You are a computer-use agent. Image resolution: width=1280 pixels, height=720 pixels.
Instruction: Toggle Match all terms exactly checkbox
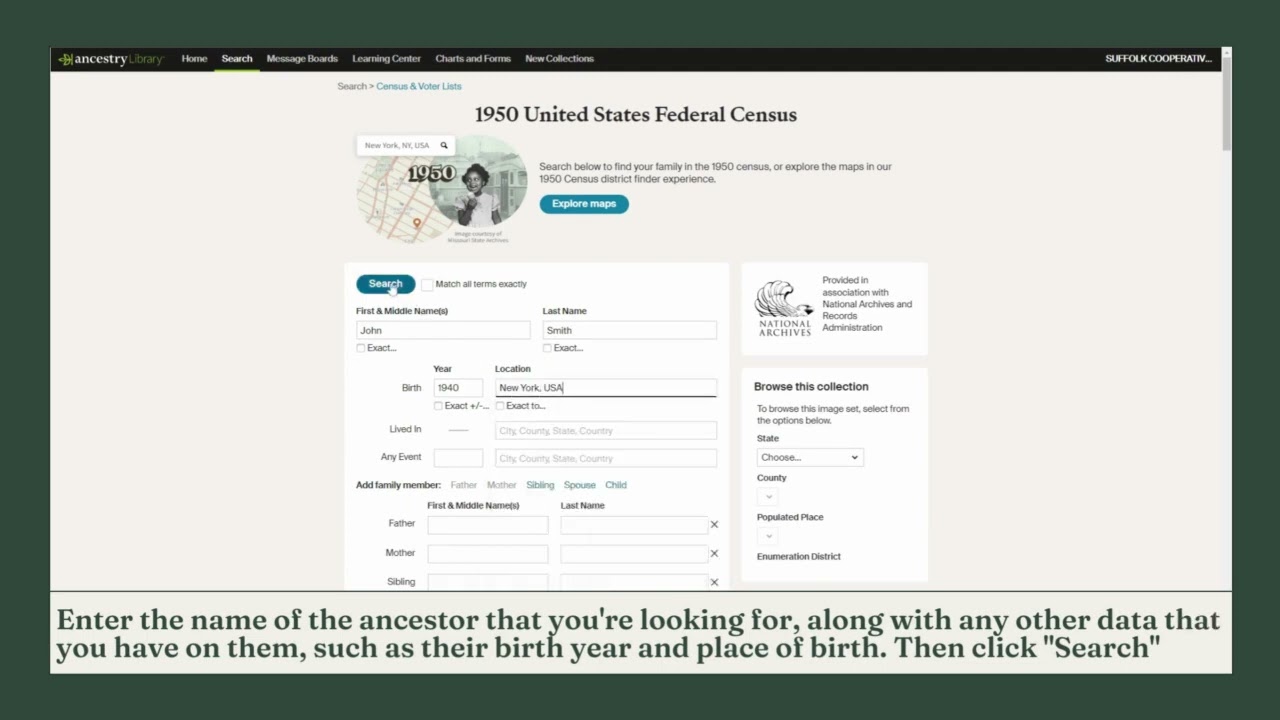[427, 284]
